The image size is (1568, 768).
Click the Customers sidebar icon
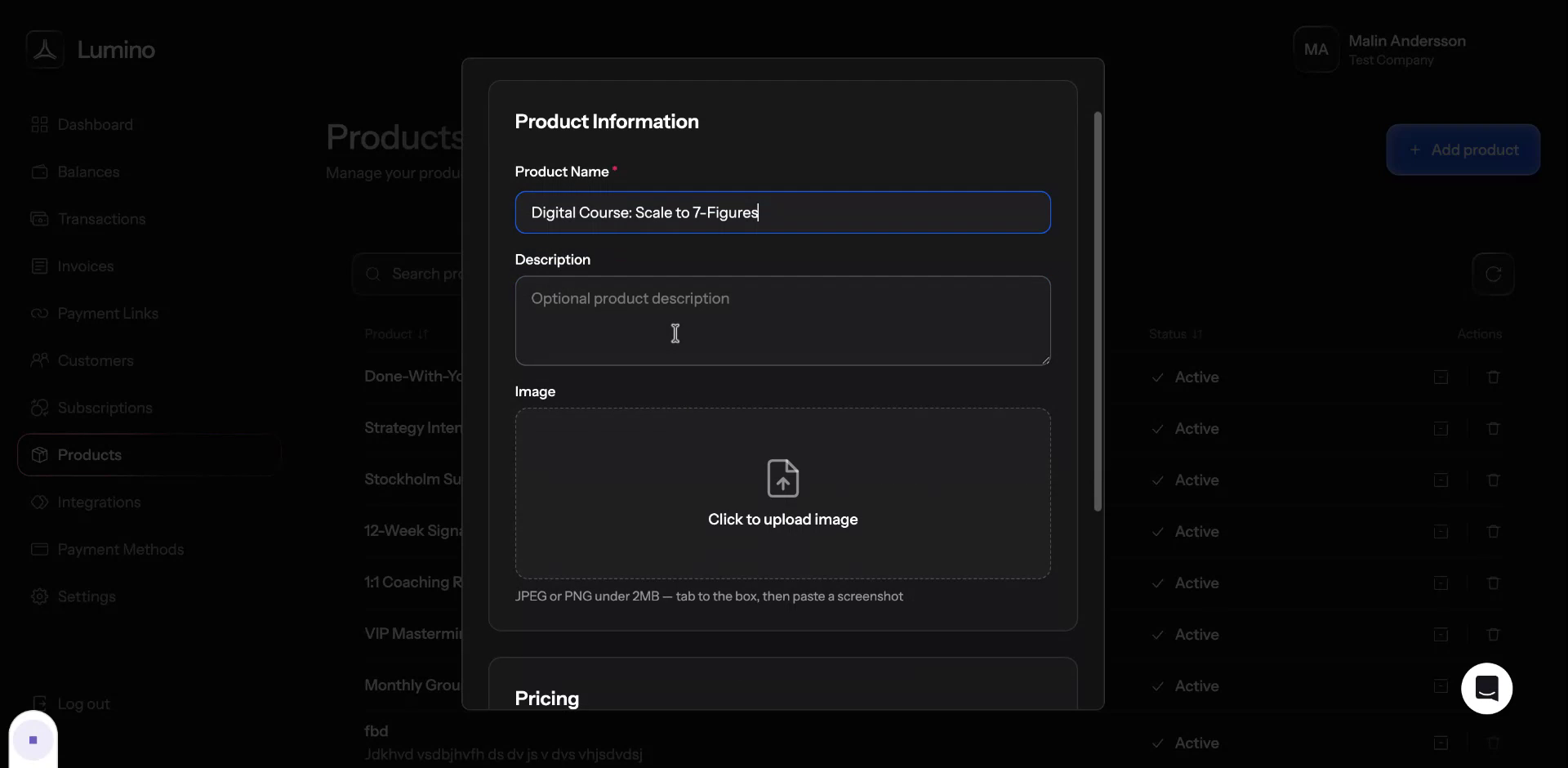point(39,360)
